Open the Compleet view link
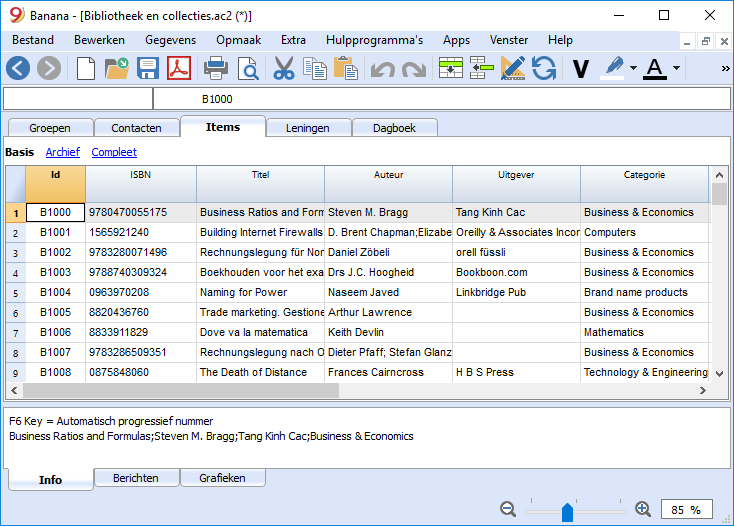 coord(114,152)
